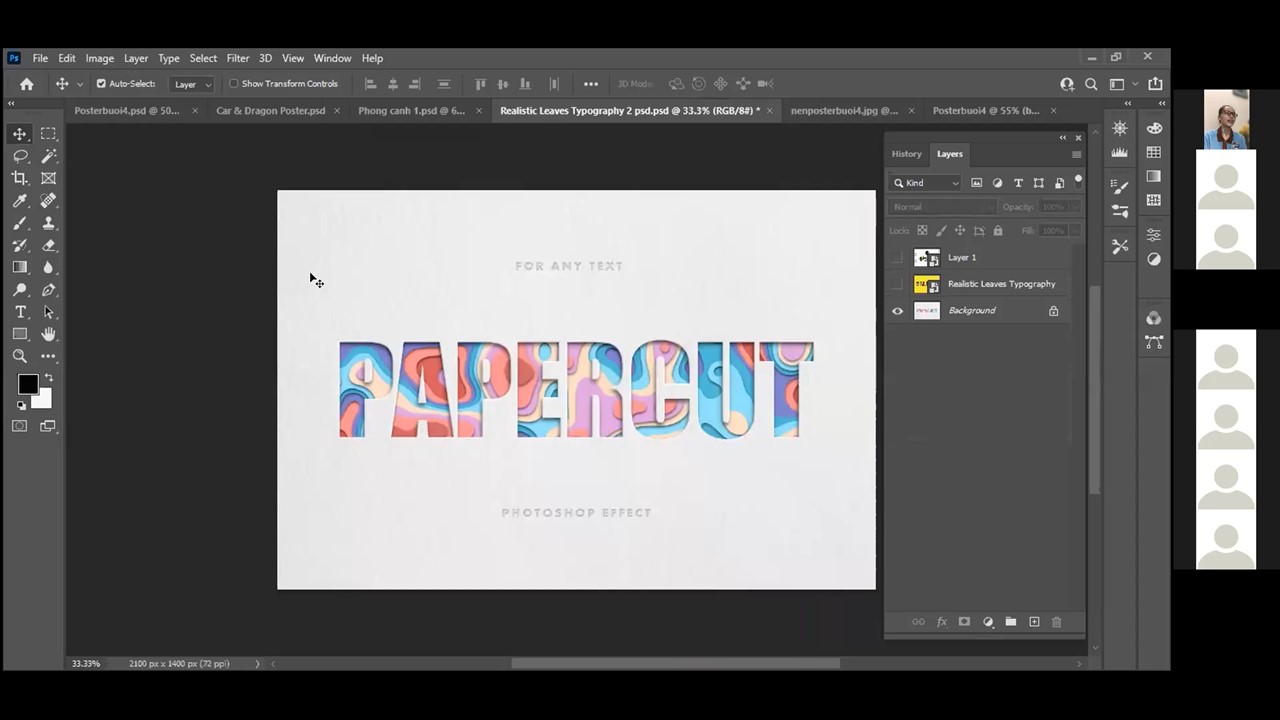Swap foreground and background colors
This screenshot has height=720, width=1280.
point(48,377)
